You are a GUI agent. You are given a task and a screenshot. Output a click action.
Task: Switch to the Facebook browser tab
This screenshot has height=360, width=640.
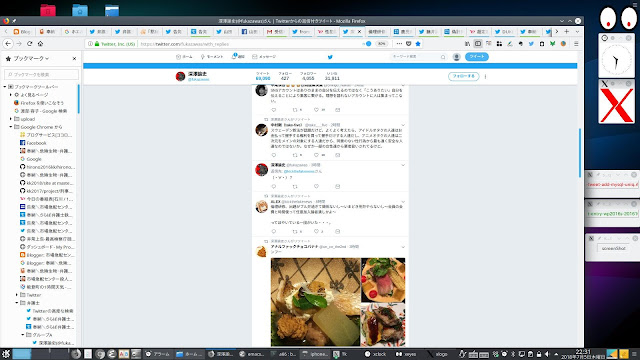pos(250,31)
